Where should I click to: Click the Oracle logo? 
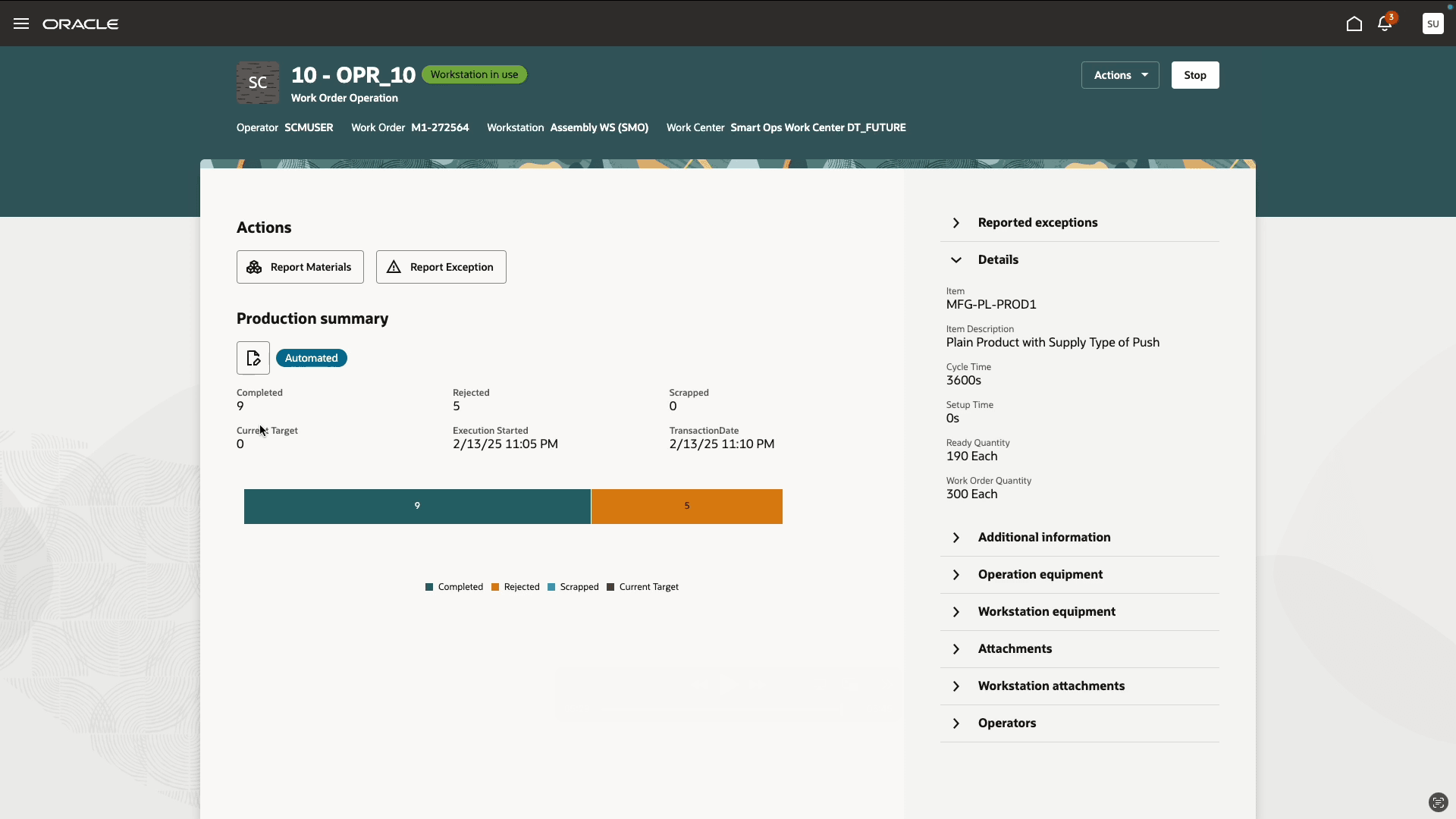pyautogui.click(x=80, y=24)
